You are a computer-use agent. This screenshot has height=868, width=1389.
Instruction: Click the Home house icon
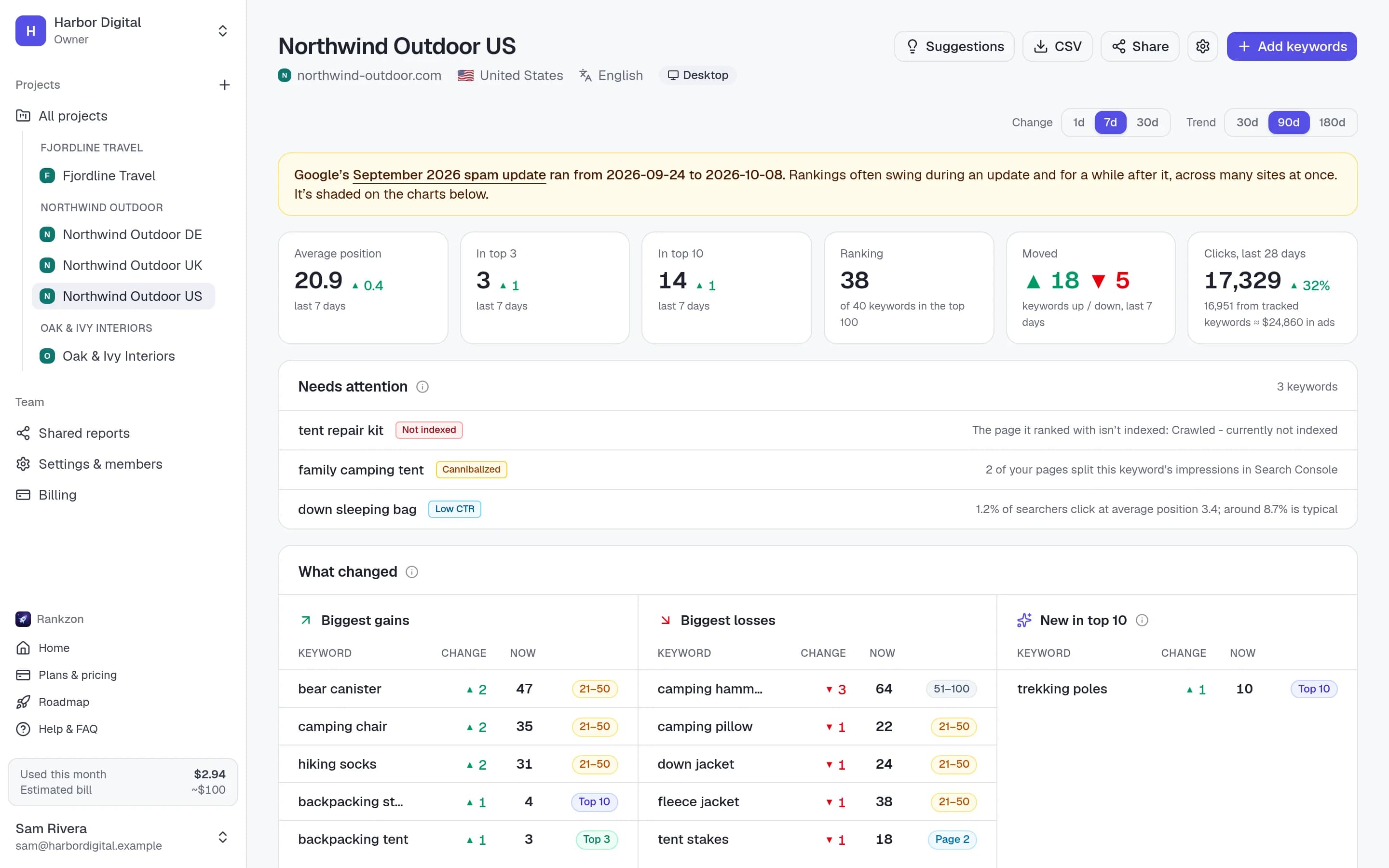tap(23, 648)
